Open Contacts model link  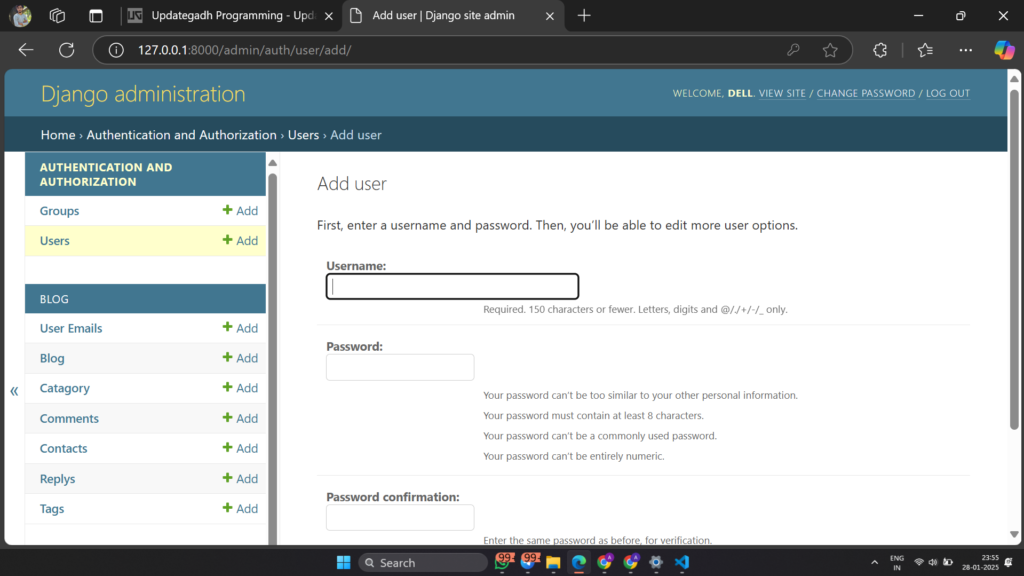(x=63, y=449)
